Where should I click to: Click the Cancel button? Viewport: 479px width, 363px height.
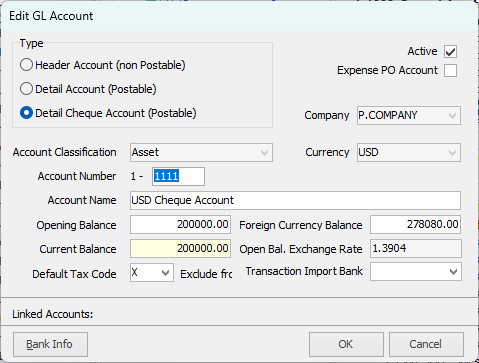pyautogui.click(x=426, y=344)
